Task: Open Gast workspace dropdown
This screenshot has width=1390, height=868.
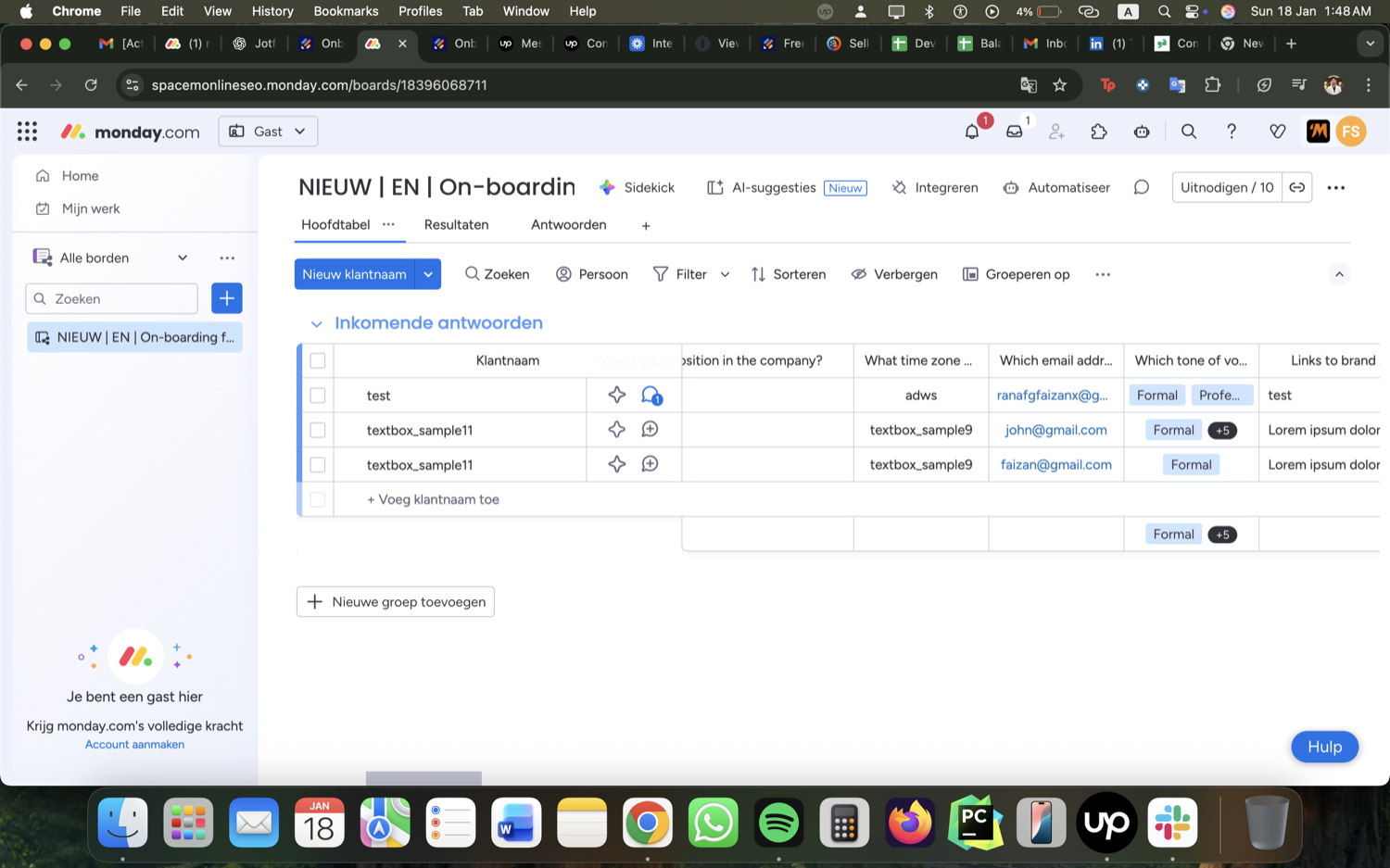Action: click(268, 132)
